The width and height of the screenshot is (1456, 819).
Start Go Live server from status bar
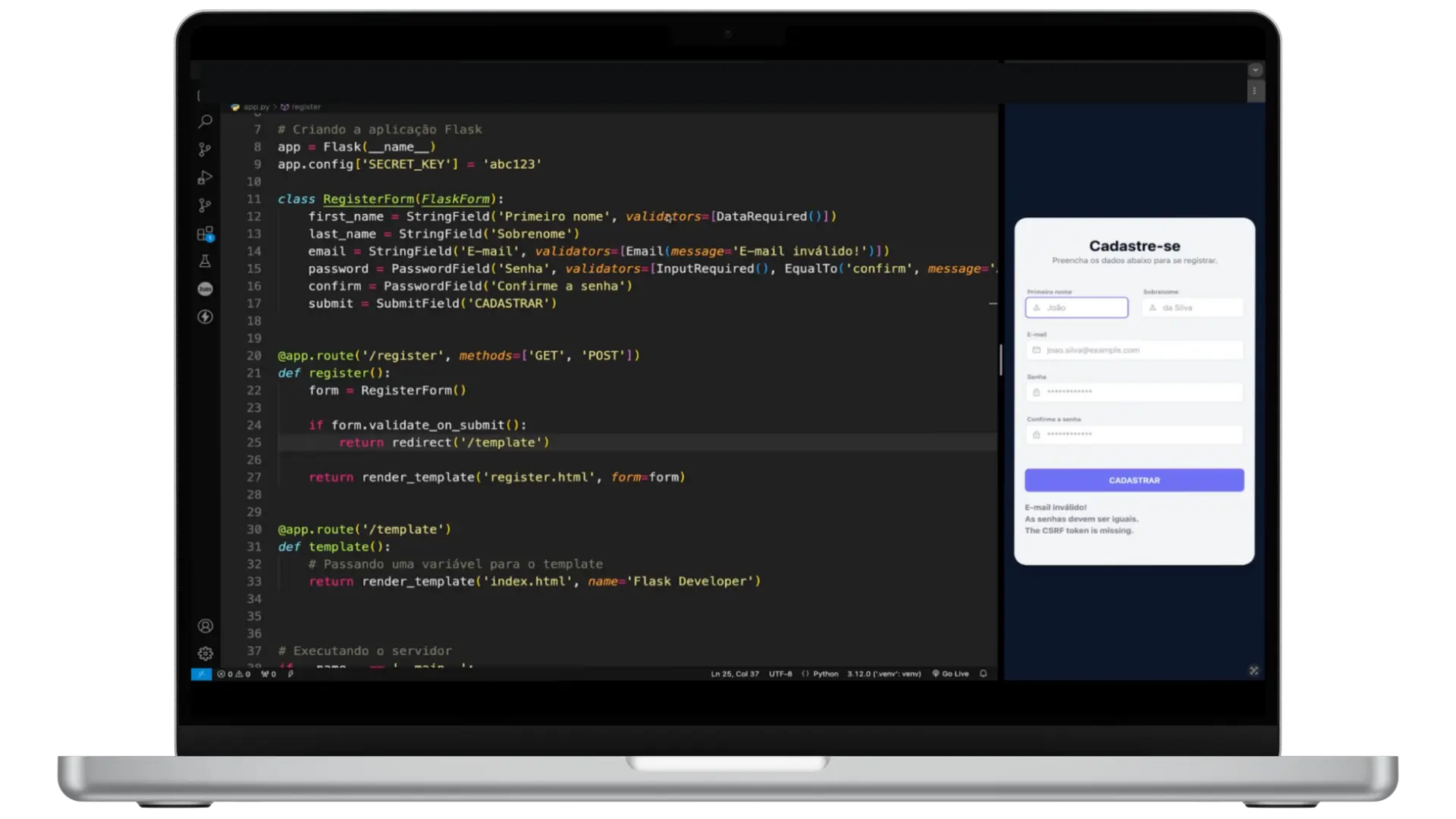coord(951,673)
